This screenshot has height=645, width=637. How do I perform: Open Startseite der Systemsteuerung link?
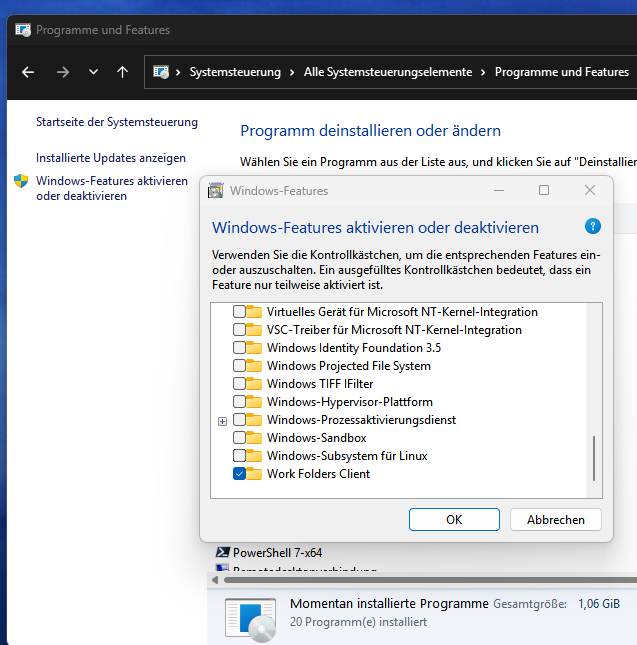(x=117, y=122)
